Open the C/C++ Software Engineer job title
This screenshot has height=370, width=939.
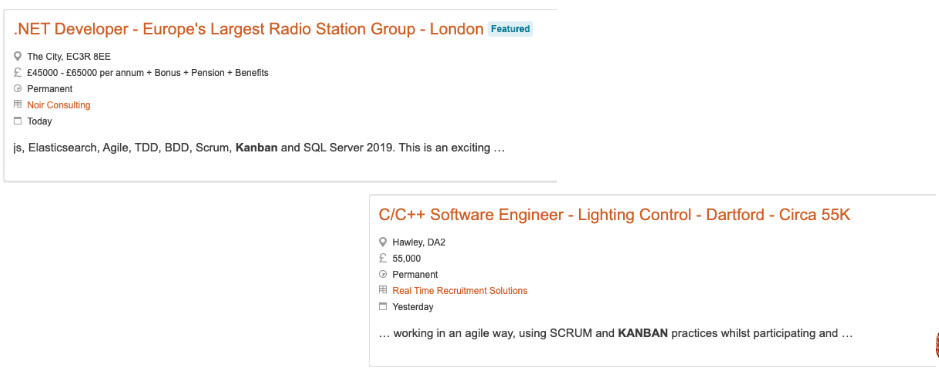[614, 215]
